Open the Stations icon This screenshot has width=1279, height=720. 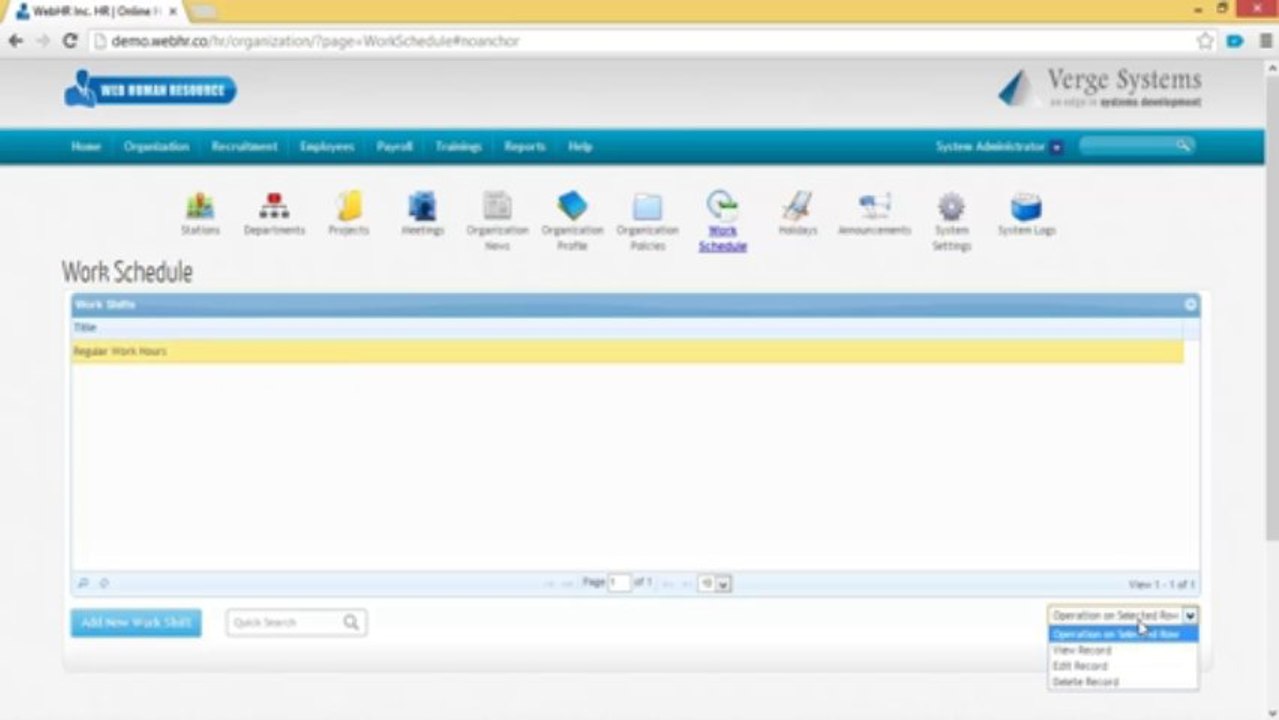200,206
